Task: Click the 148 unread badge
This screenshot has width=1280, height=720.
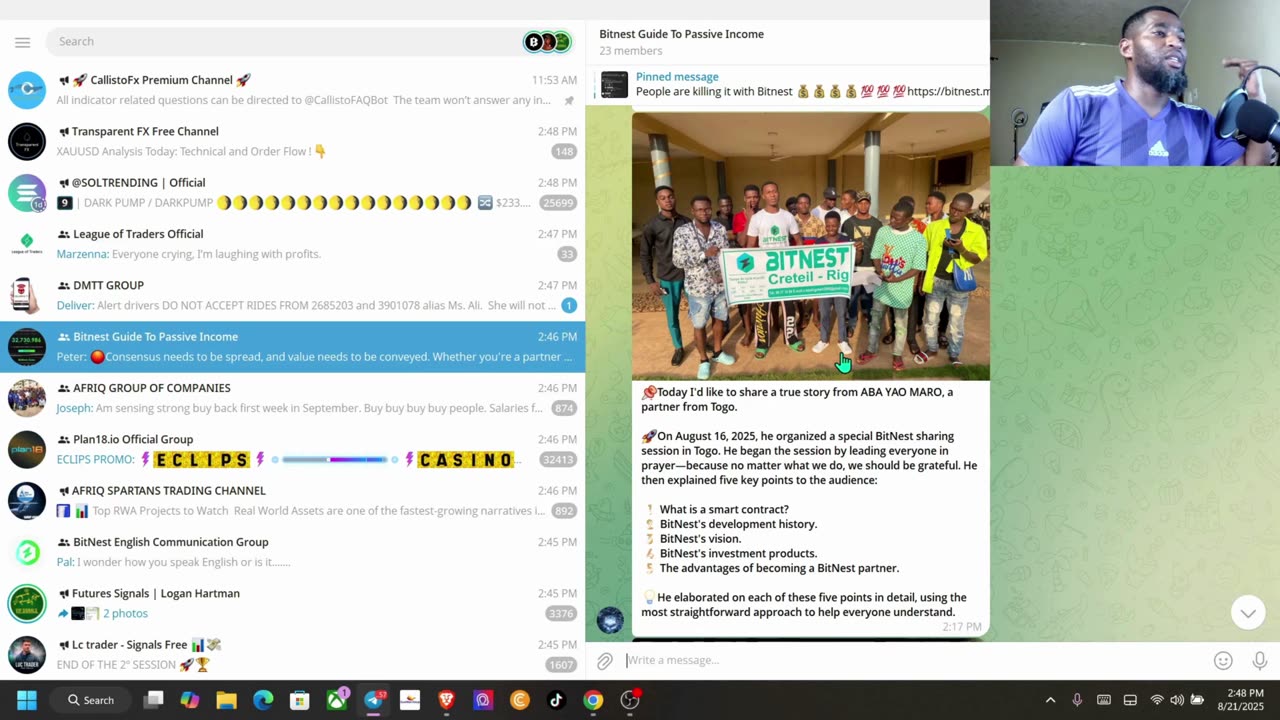Action: [x=564, y=152]
